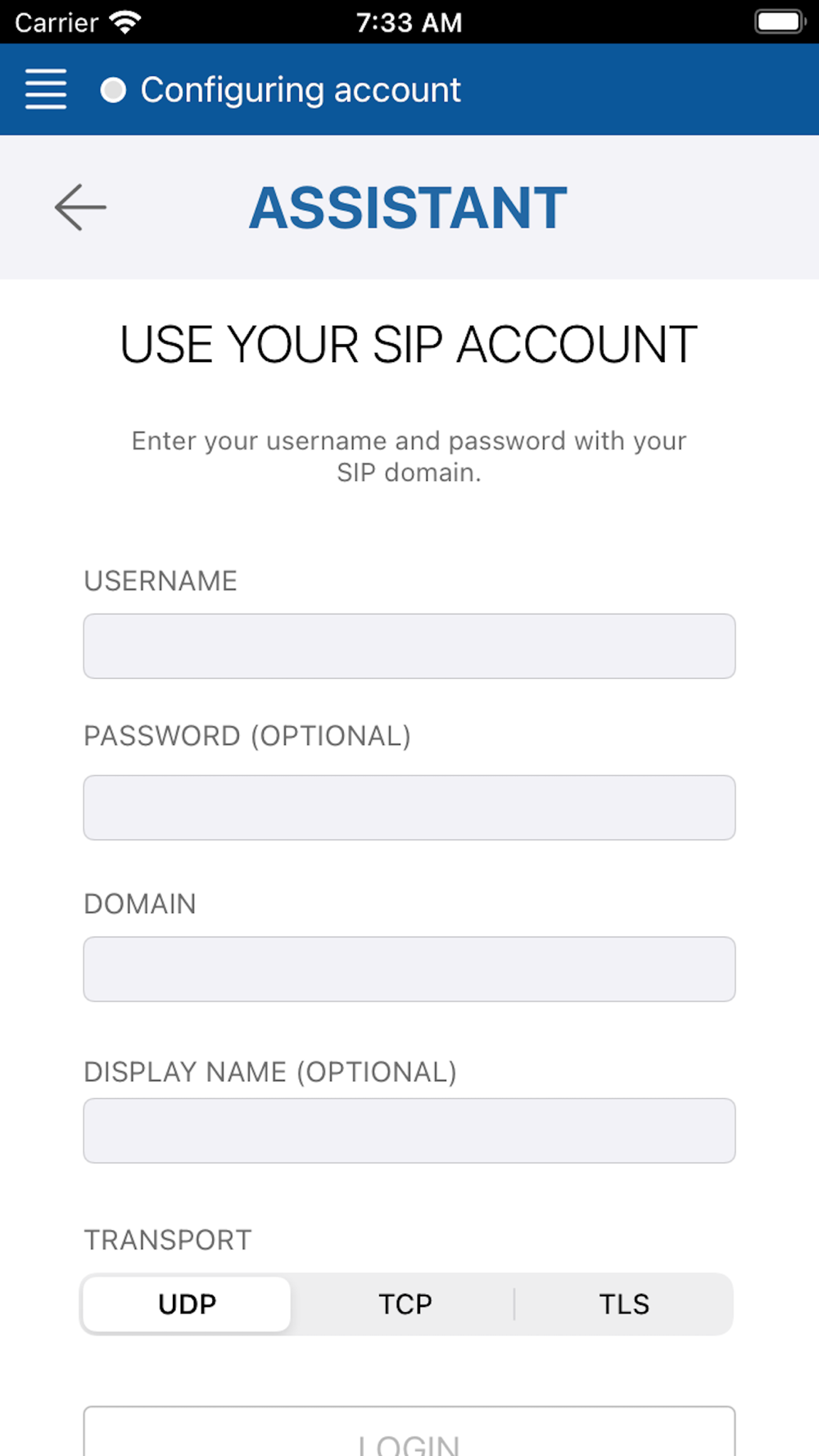
Task: Click into the Password field
Action: pyautogui.click(x=409, y=807)
